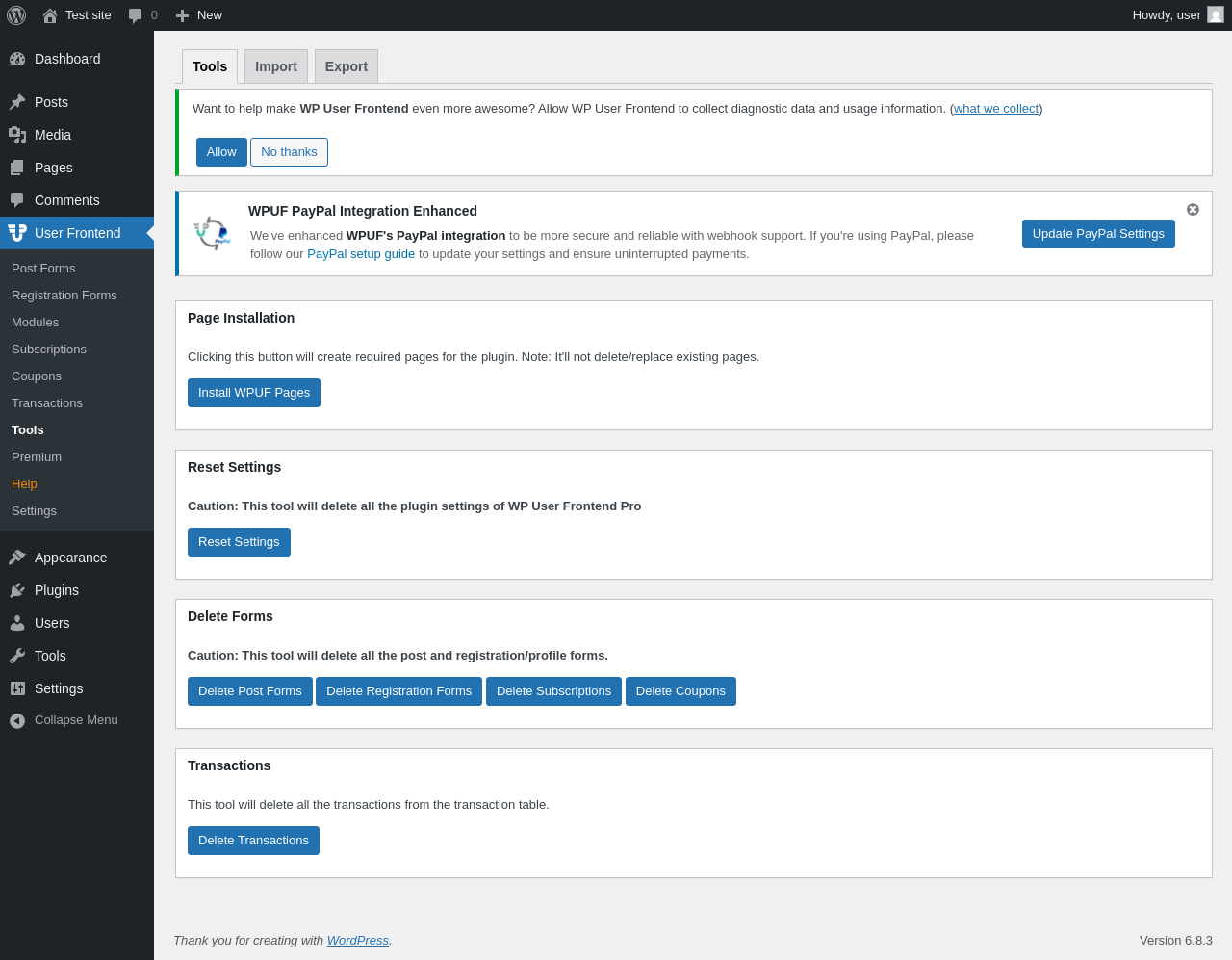Click the No thanks button
Screen dimensions: 1232x960
[x=289, y=152]
